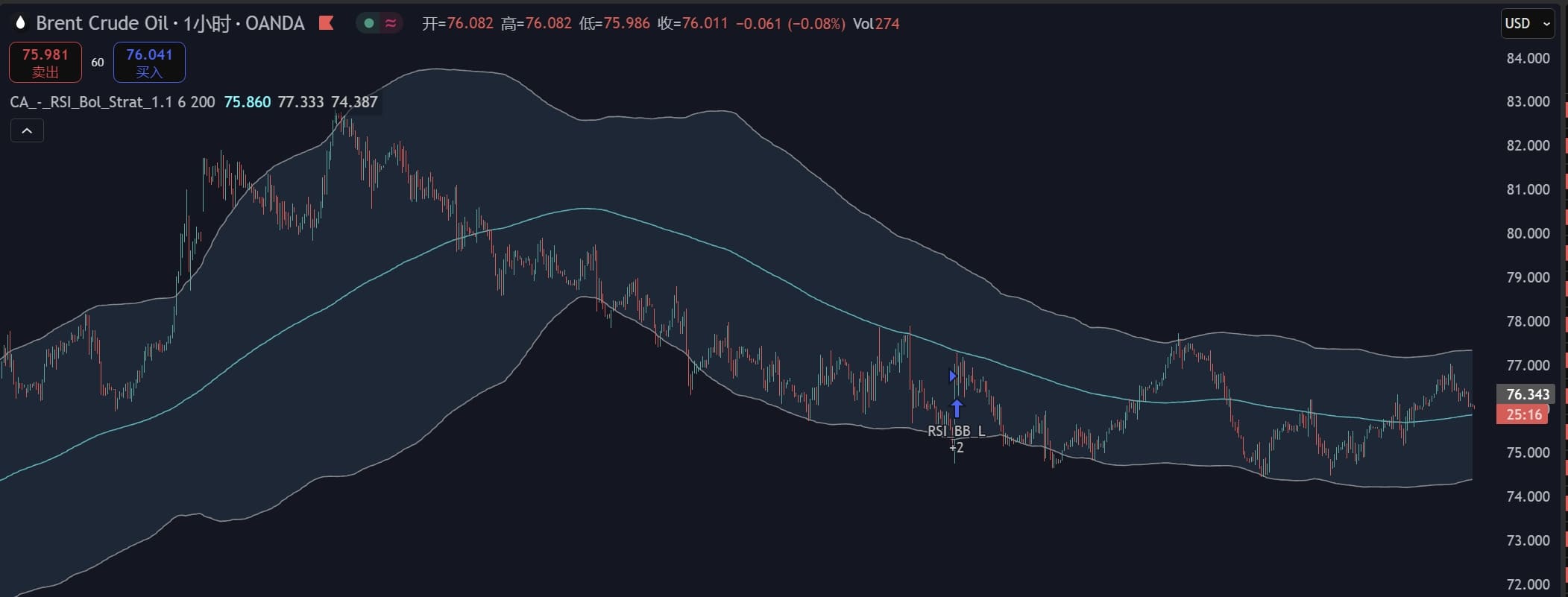Image resolution: width=1568 pixels, height=597 pixels.
Task: Click the red flag icon beside OANDA
Action: tap(326, 23)
